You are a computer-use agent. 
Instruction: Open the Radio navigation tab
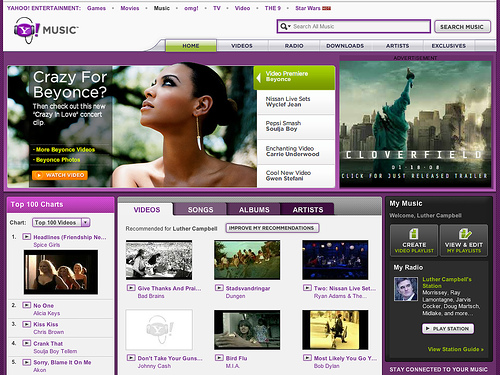294,46
